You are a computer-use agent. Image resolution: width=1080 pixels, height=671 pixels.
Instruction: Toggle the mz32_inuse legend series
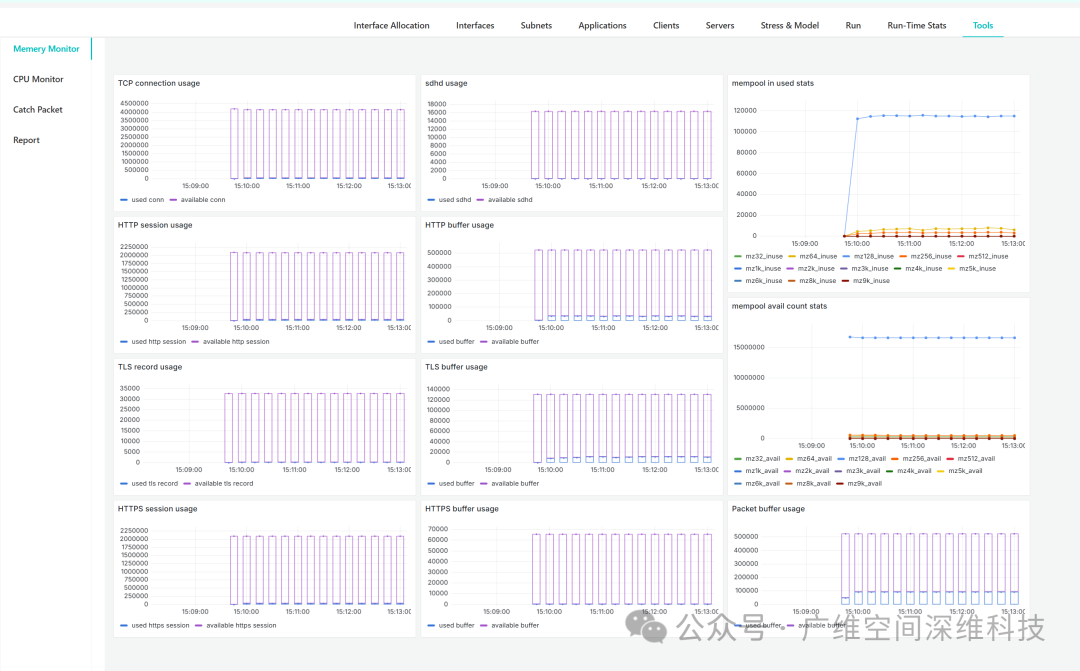(x=758, y=256)
